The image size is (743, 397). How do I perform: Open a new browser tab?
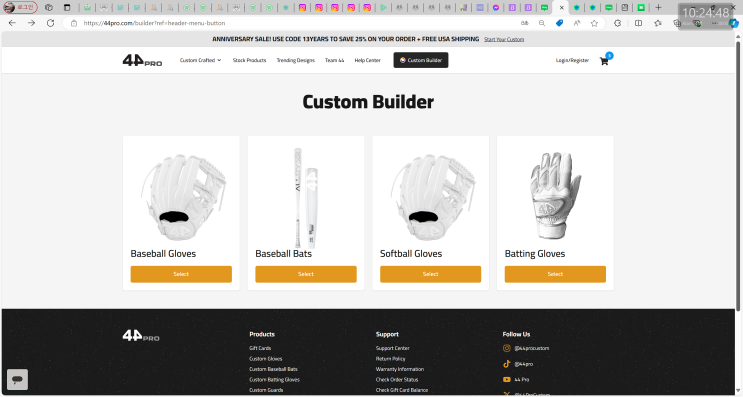pos(658,7)
